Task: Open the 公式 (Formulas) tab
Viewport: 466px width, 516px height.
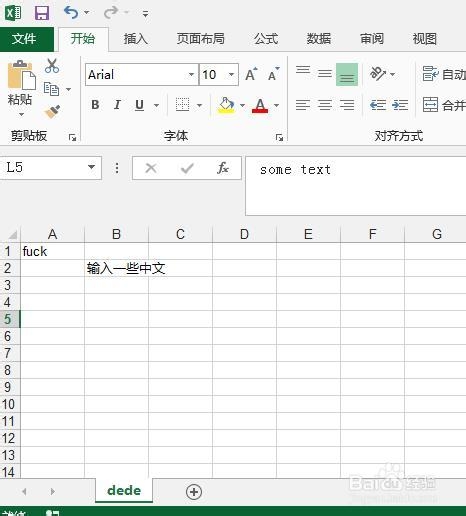Action: click(x=266, y=39)
